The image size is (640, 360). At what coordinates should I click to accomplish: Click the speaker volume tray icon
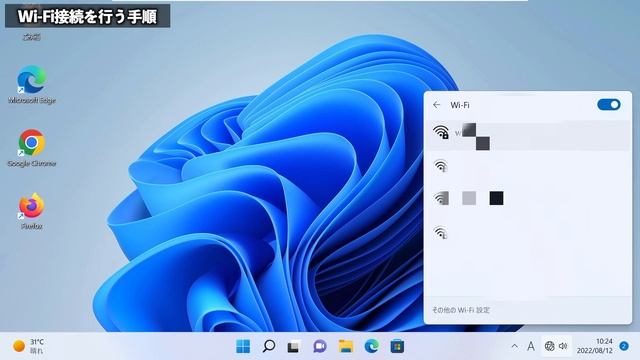tap(563, 346)
